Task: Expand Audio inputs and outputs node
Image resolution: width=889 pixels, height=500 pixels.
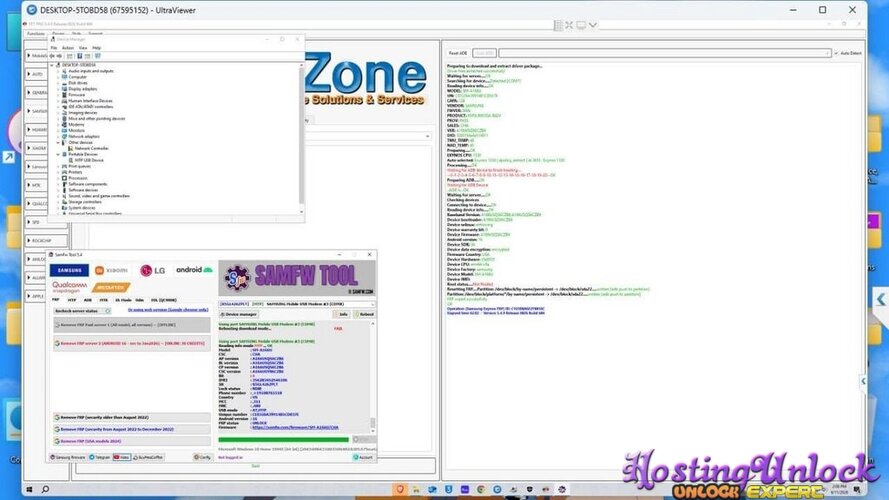Action: click(58, 71)
